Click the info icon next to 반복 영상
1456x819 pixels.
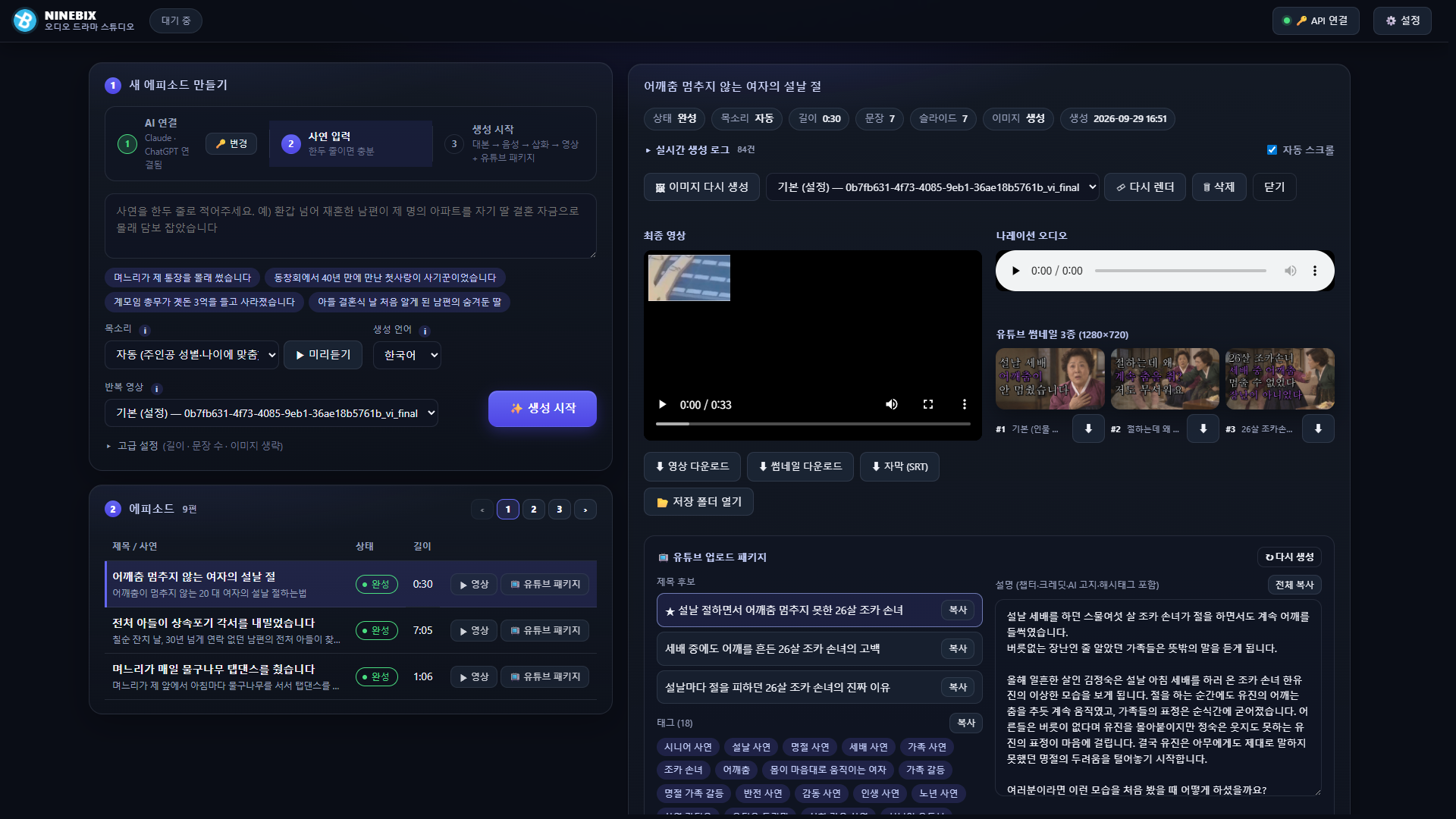tap(157, 389)
